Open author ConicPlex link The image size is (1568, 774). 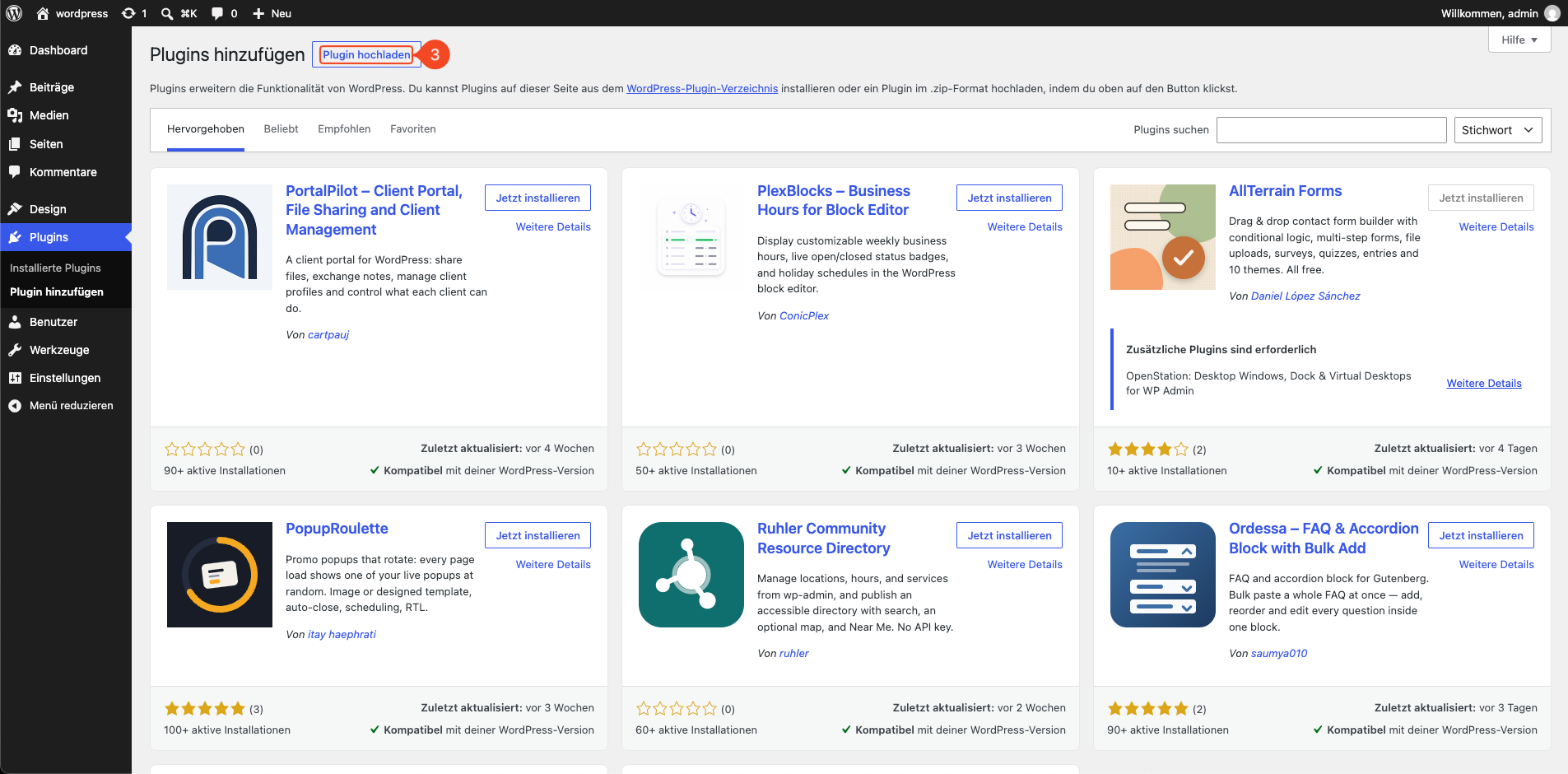click(x=804, y=316)
